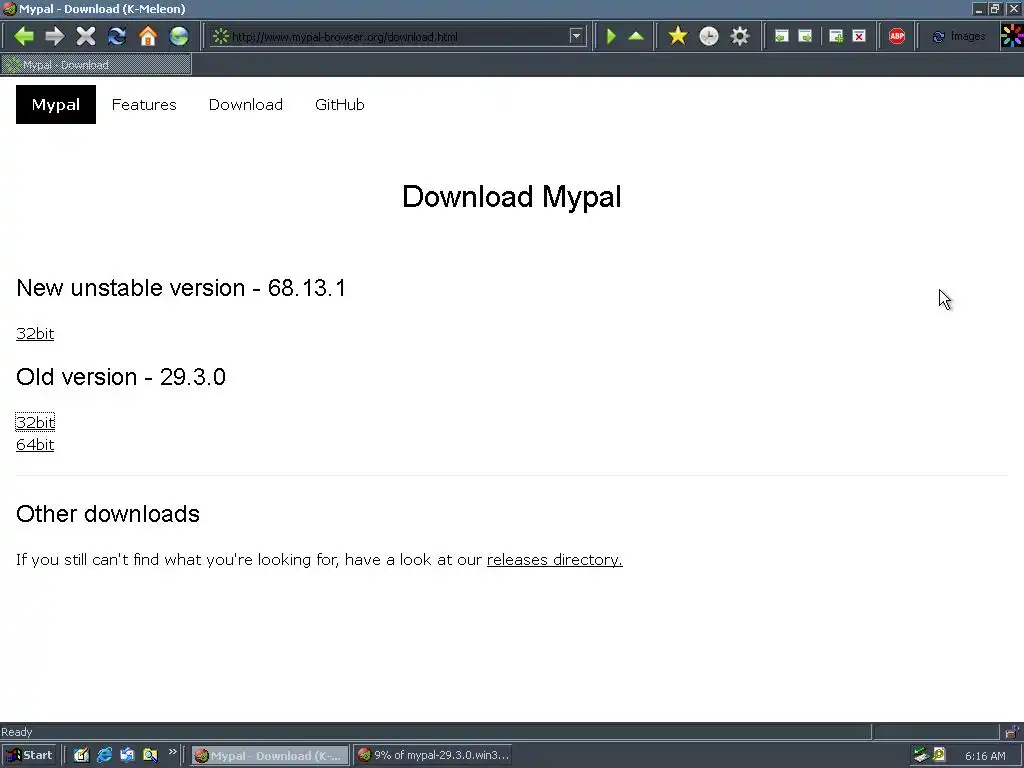The height and width of the screenshot is (768, 1024).
Task: Click the Mypal logo menu item
Action: pos(56,104)
